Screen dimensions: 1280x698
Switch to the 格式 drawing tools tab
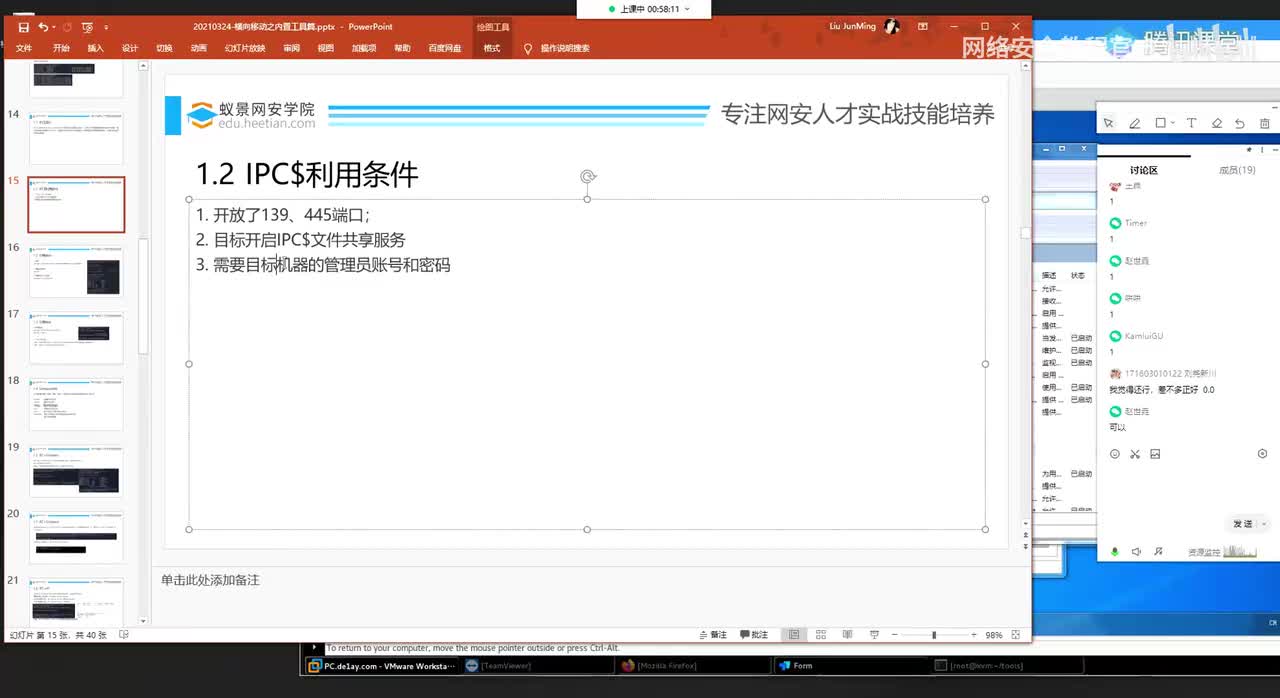[x=492, y=48]
